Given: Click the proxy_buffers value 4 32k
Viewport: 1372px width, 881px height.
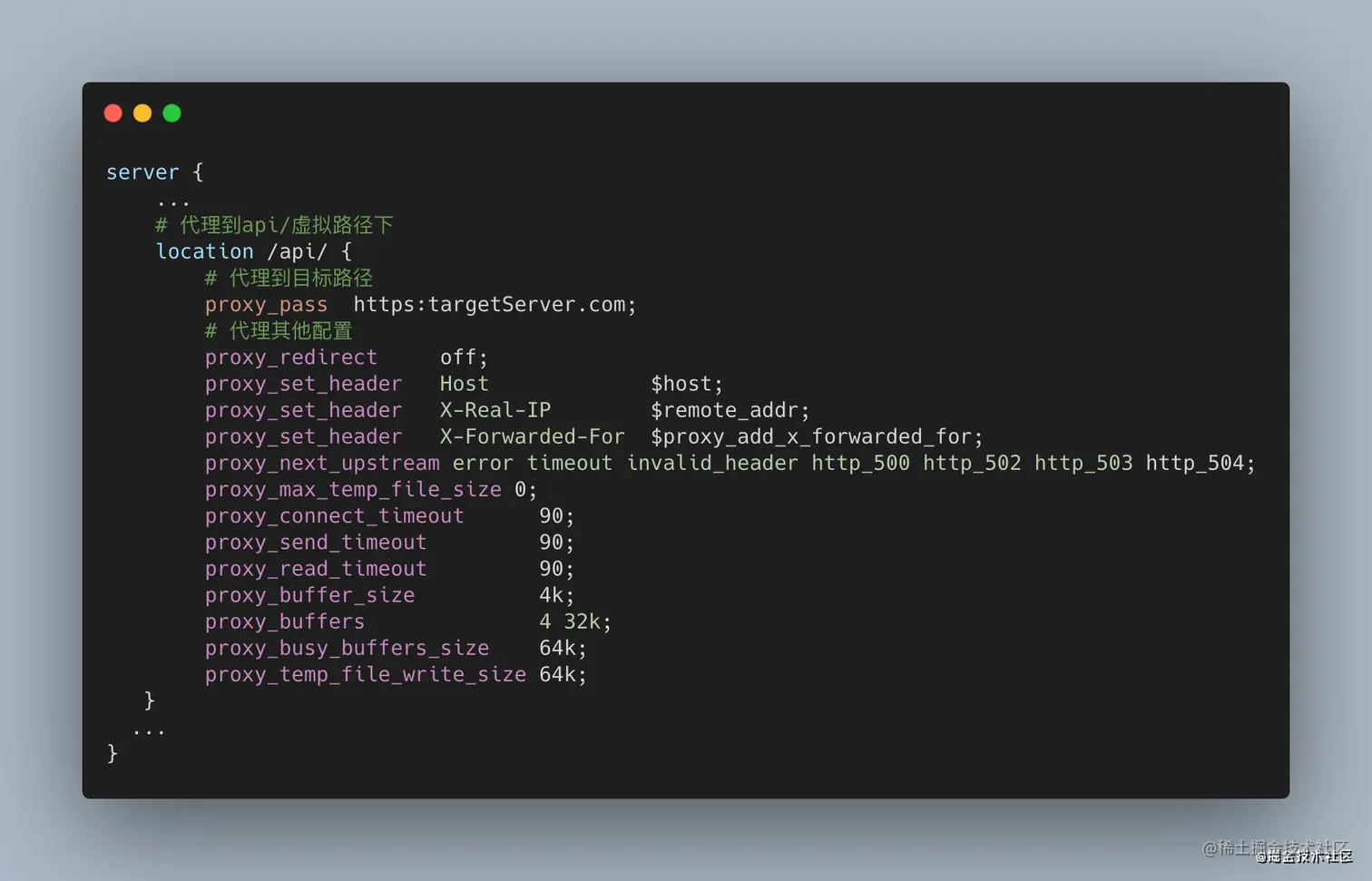Looking at the screenshot, I should (x=574, y=622).
